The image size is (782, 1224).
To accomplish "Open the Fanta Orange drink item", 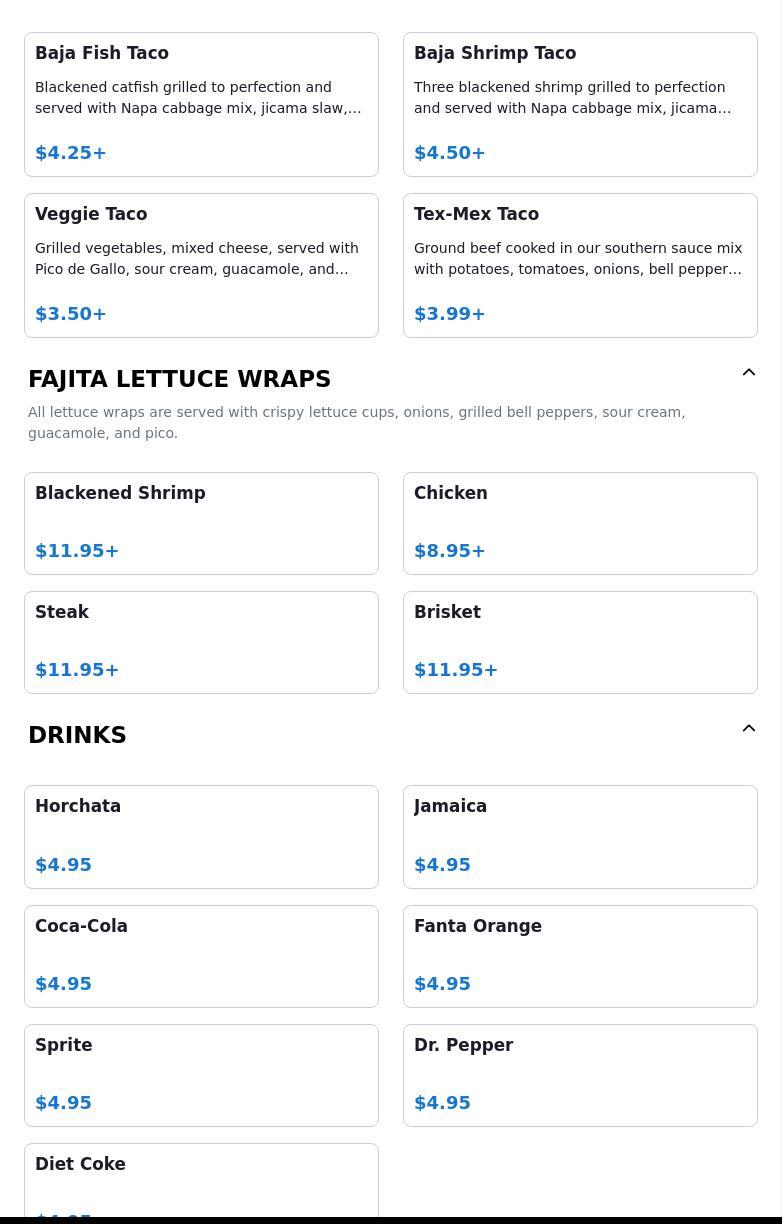I will 580,956.
